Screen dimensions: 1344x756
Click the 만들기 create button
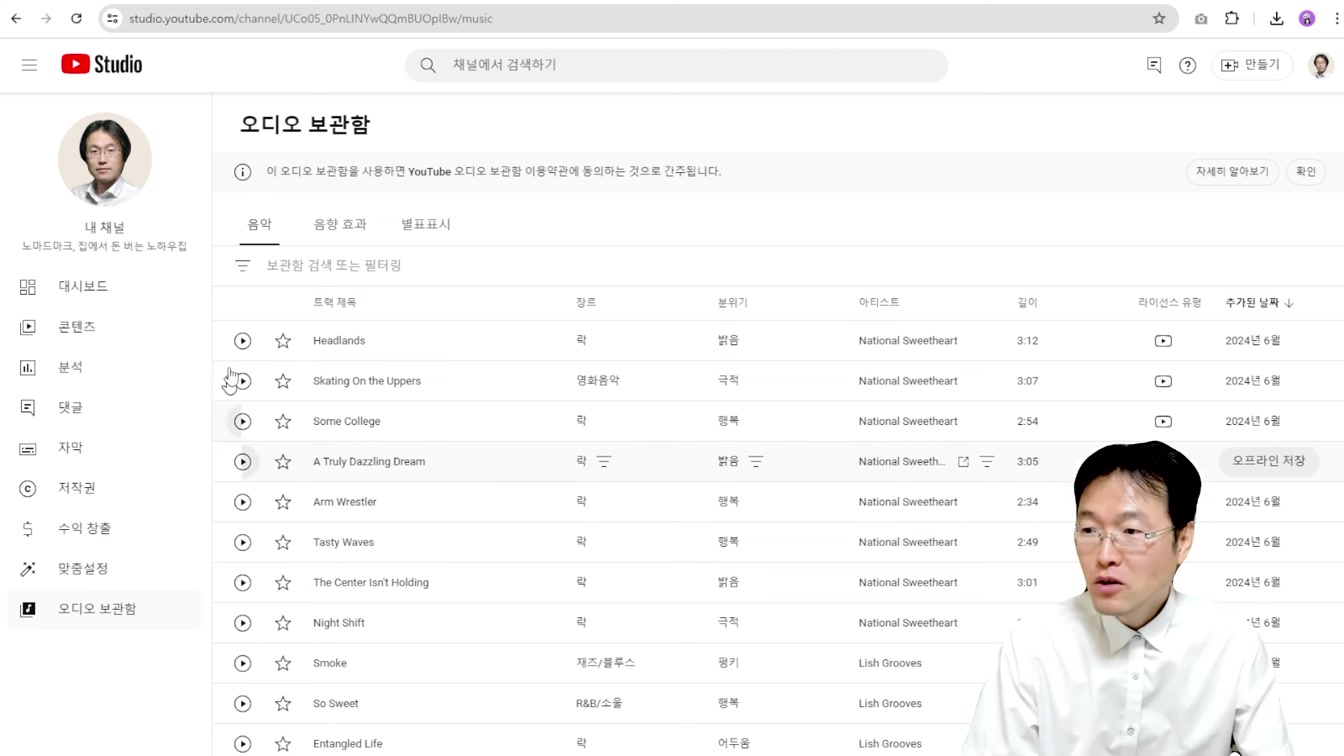(x=1252, y=65)
